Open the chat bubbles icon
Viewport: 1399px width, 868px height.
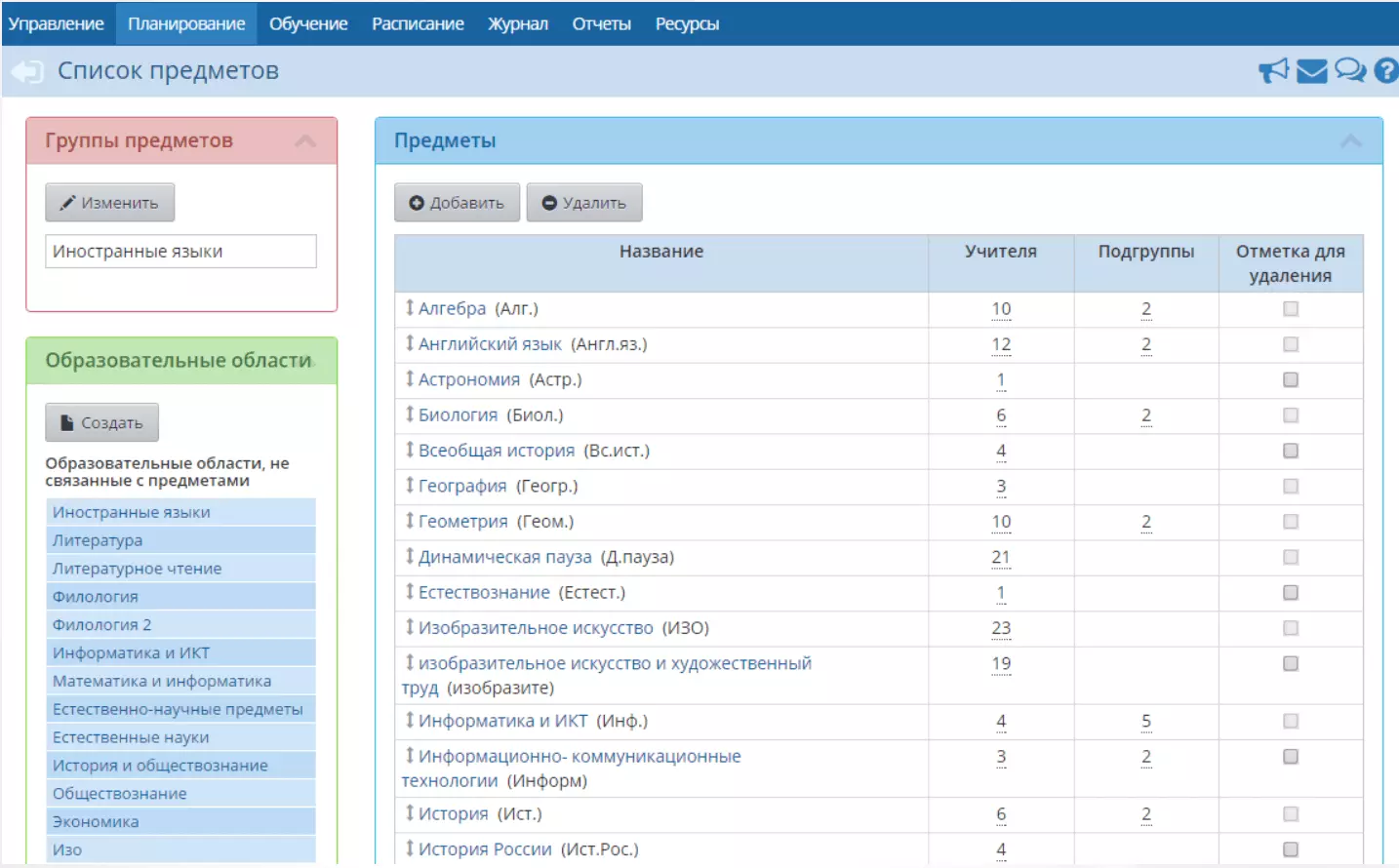click(1350, 70)
